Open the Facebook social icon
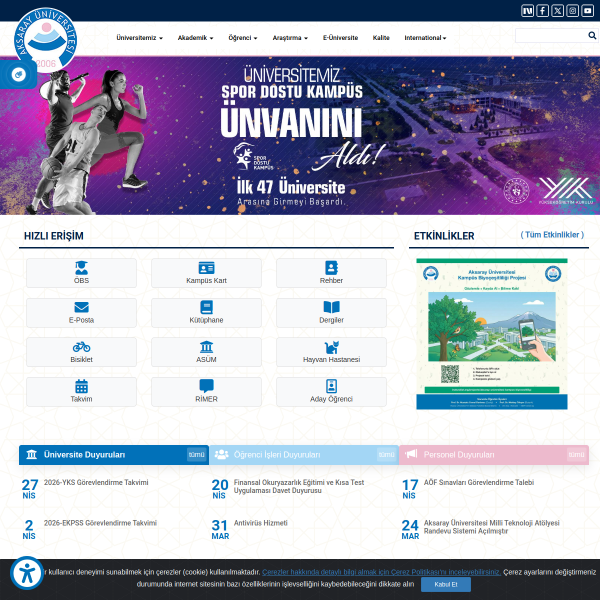The width and height of the screenshot is (600, 600). pyautogui.click(x=543, y=11)
